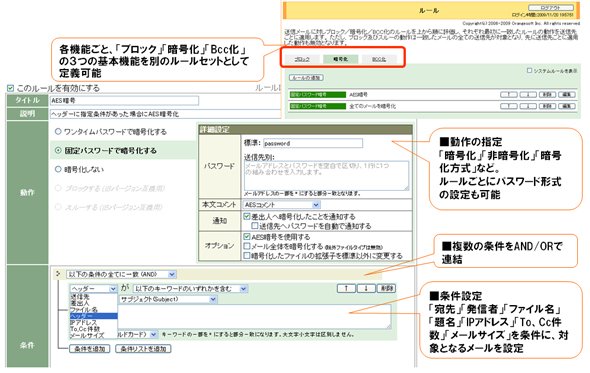Edit the AES暗号 rule

[x=566, y=94]
